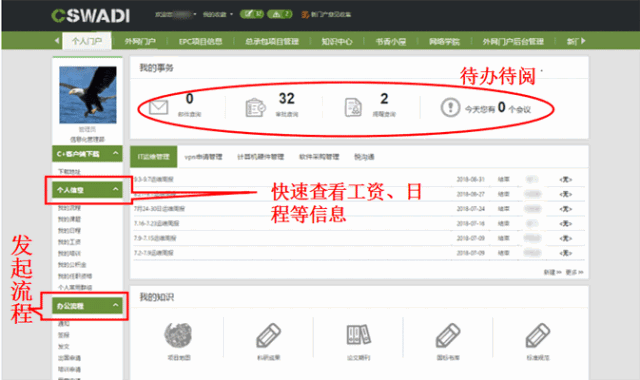Open the 科研成果 pencil icon
Image resolution: width=640 pixels, height=380 pixels.
268,335
